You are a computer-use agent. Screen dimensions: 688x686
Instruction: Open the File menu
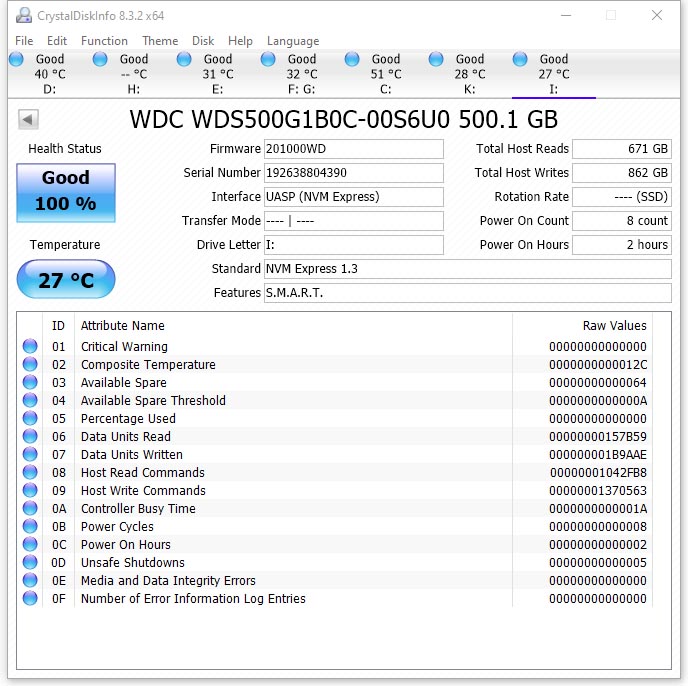click(x=24, y=41)
